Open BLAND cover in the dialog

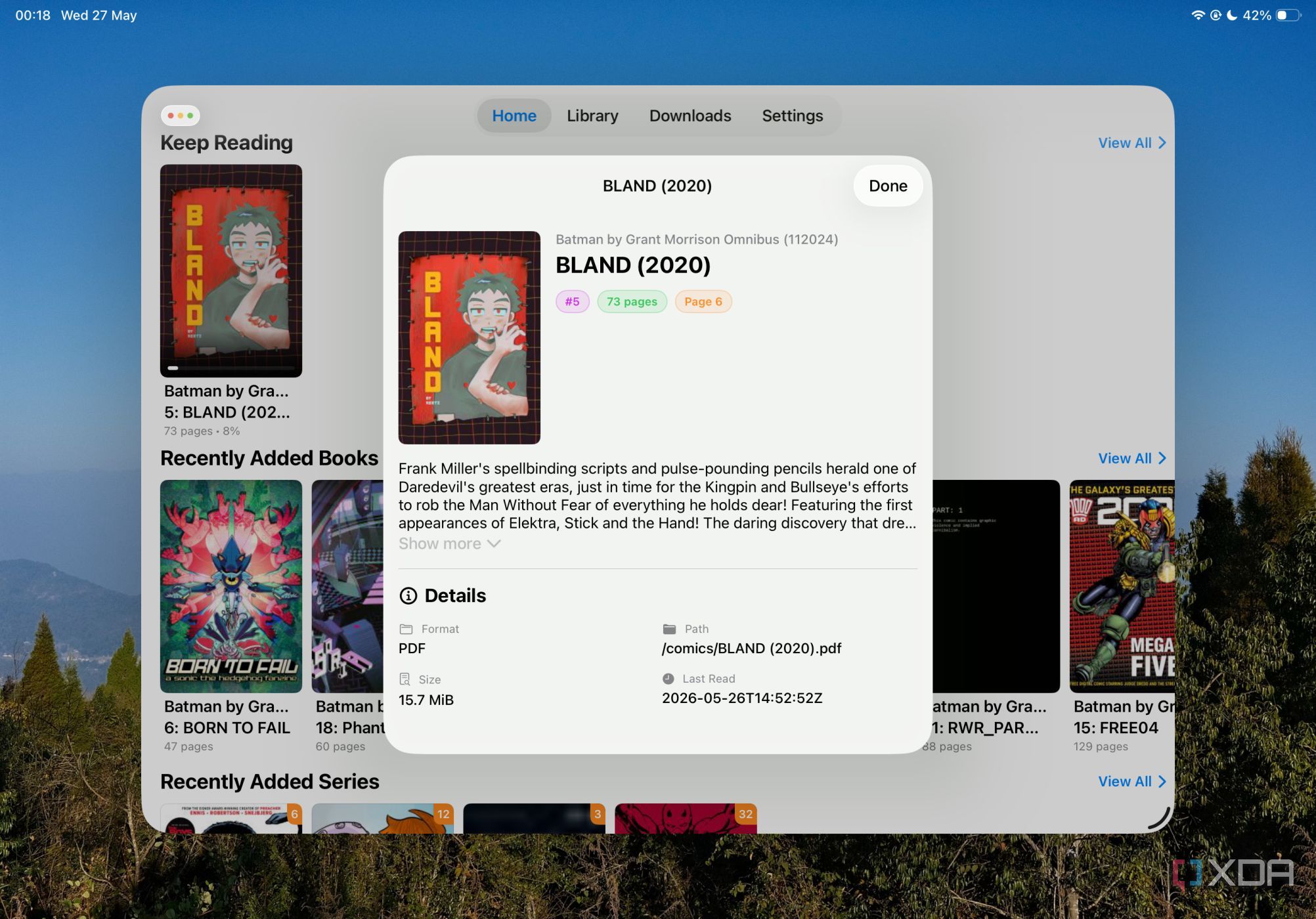(x=470, y=337)
